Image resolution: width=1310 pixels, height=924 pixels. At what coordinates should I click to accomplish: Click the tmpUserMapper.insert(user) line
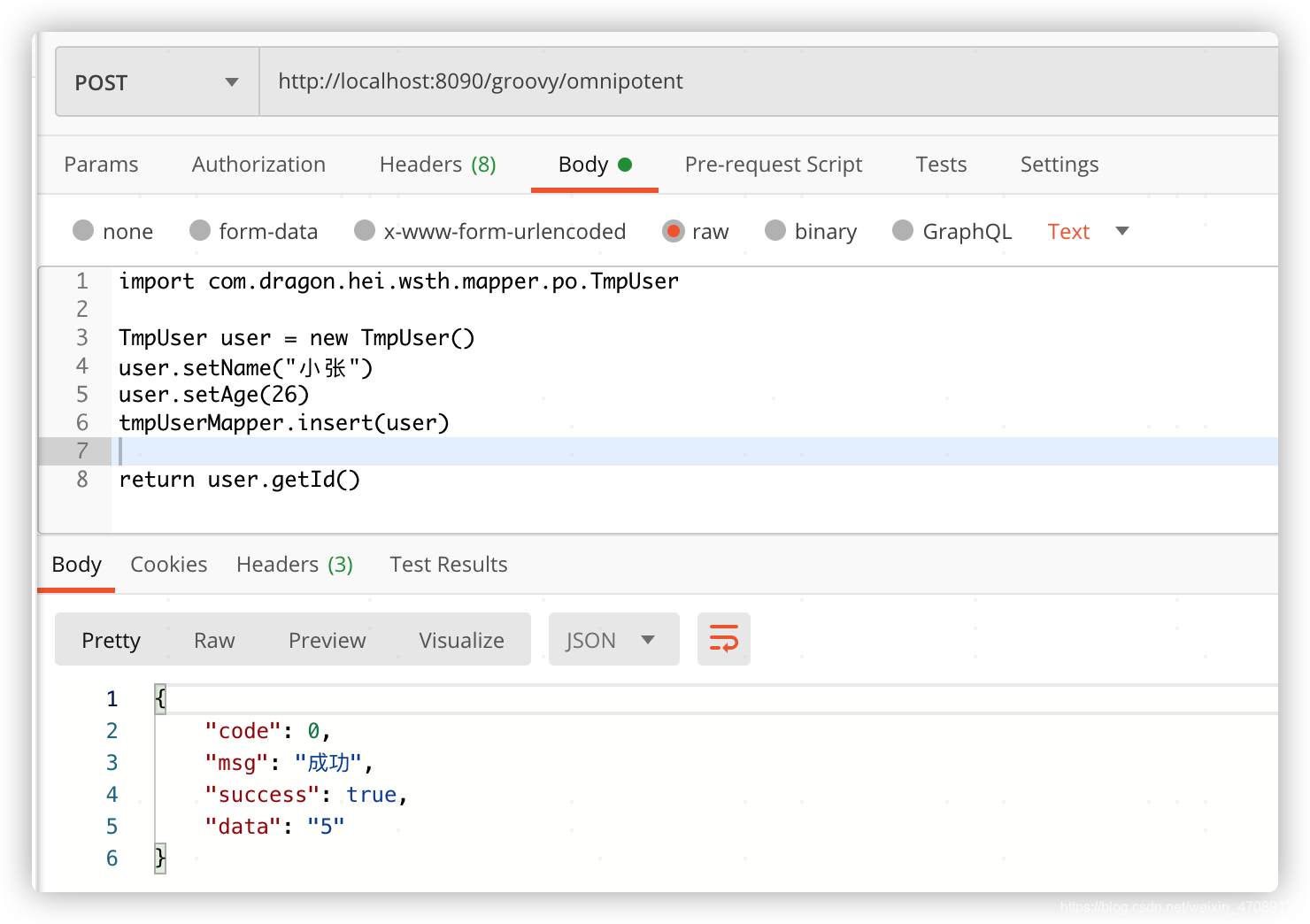(284, 423)
